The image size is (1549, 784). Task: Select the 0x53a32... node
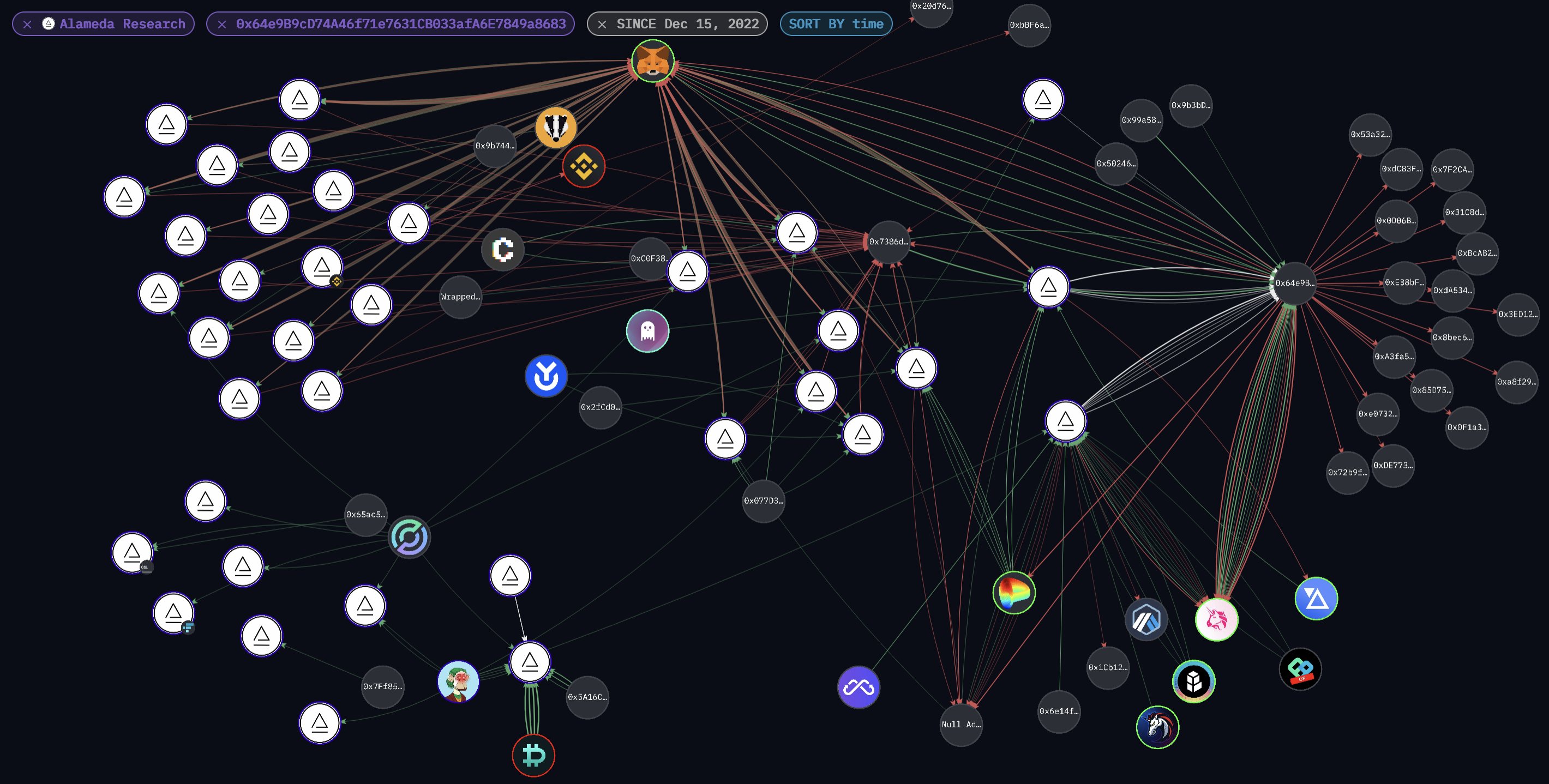click(x=1370, y=135)
